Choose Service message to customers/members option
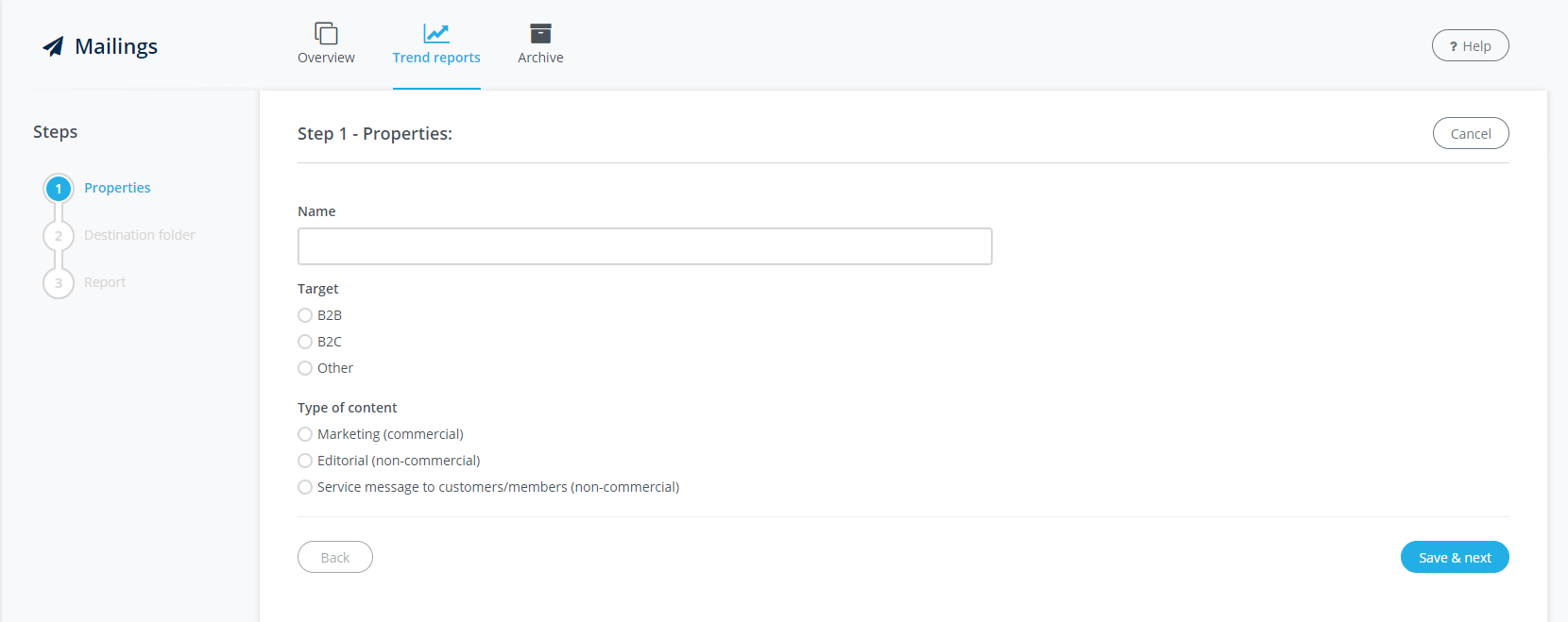1568x622 pixels. tap(305, 487)
